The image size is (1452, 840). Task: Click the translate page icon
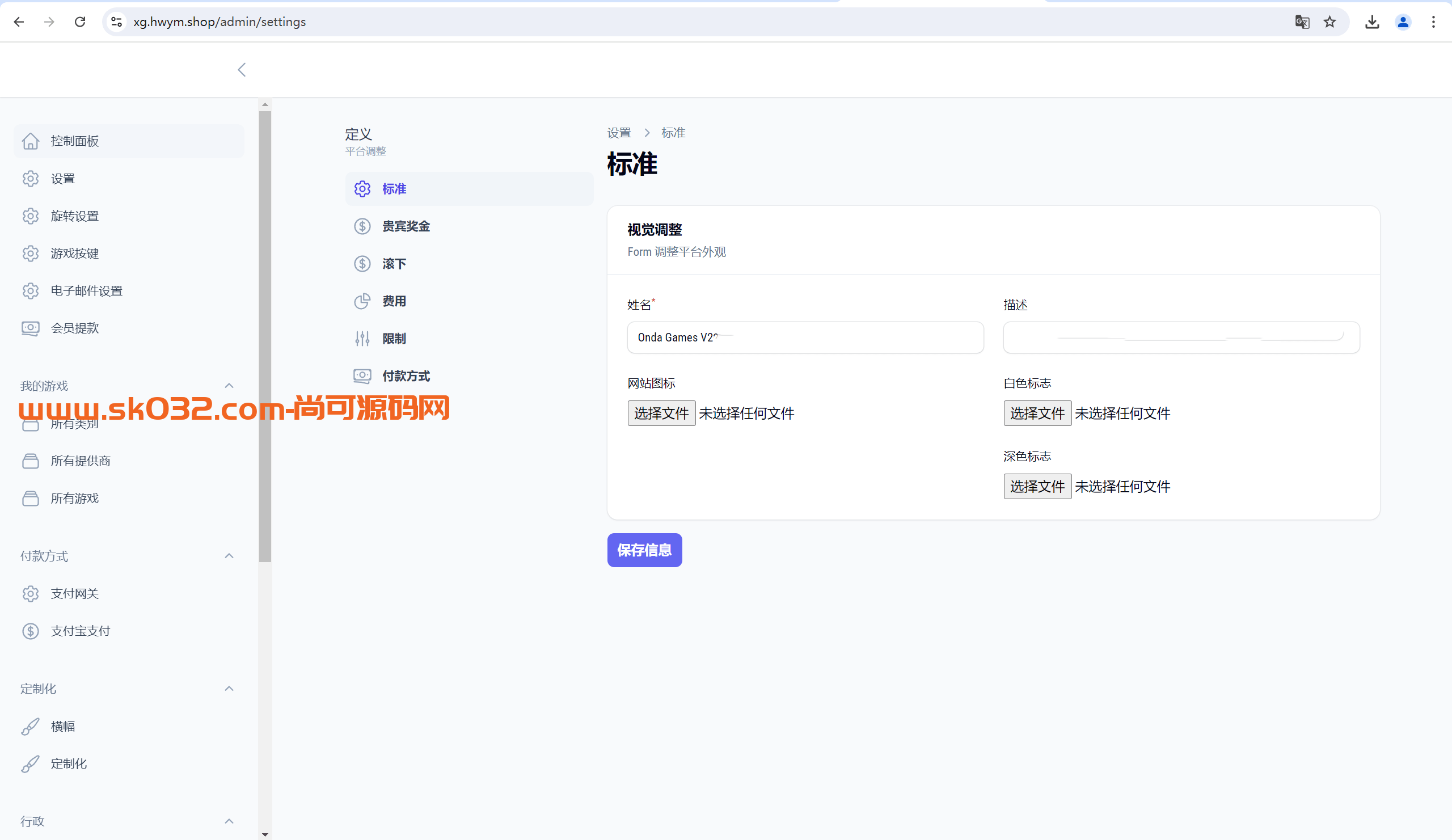click(x=1302, y=22)
